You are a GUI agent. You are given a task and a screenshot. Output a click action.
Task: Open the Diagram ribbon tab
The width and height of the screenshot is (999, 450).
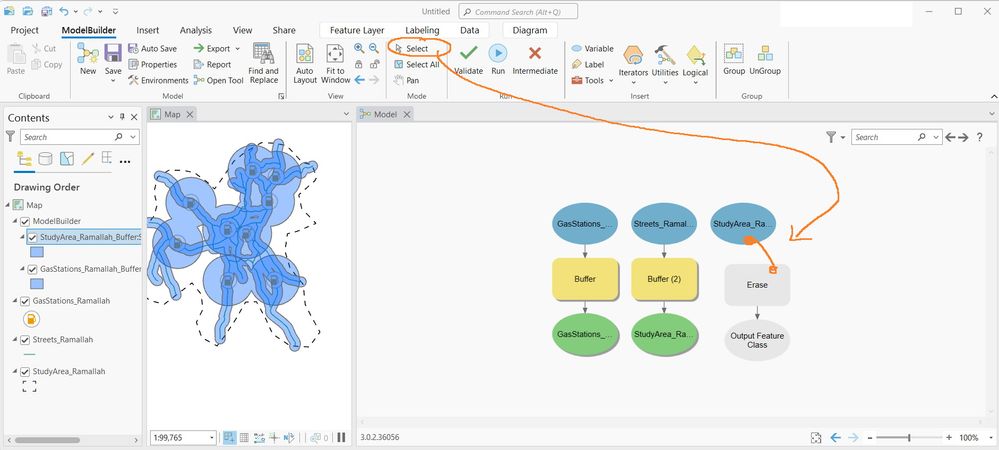[x=529, y=30]
